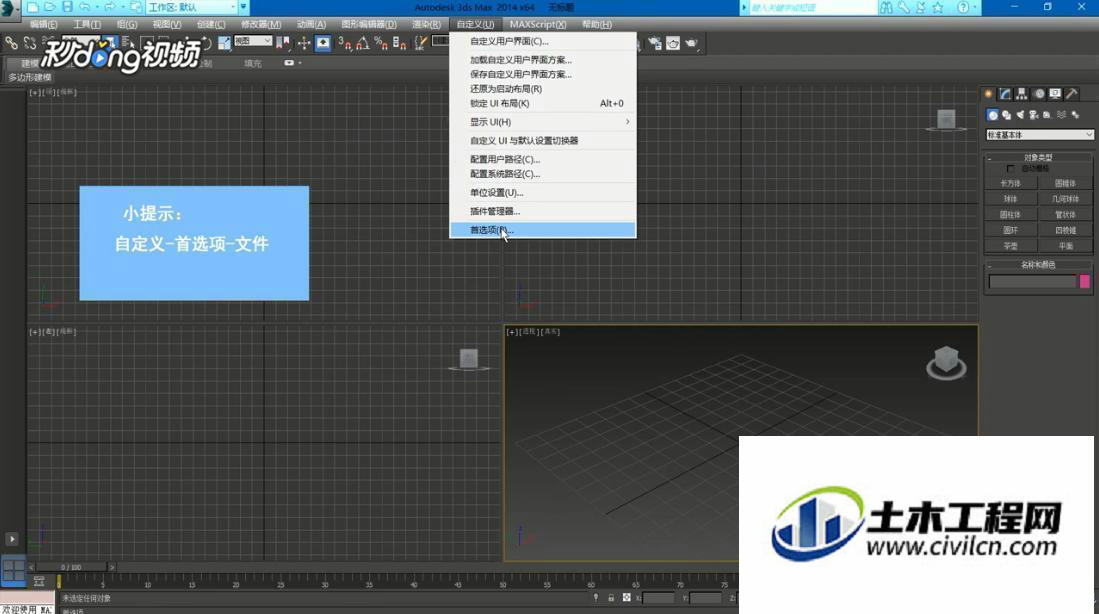Click the binoculars search icon
The width and height of the screenshot is (1099, 614).
tap(887, 7)
